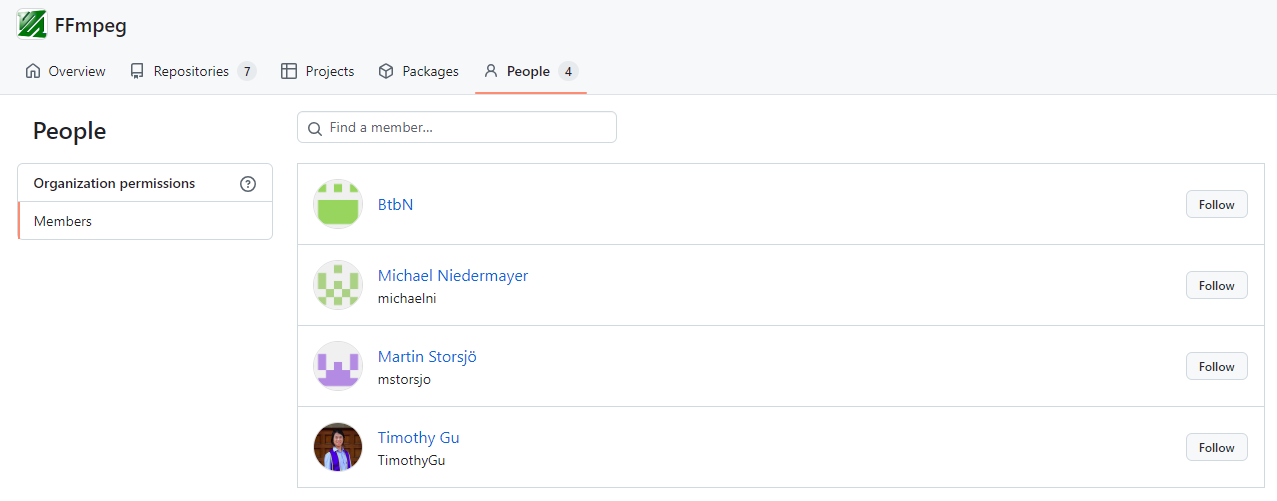Open Michael Niedermayer's avatar image

(338, 285)
